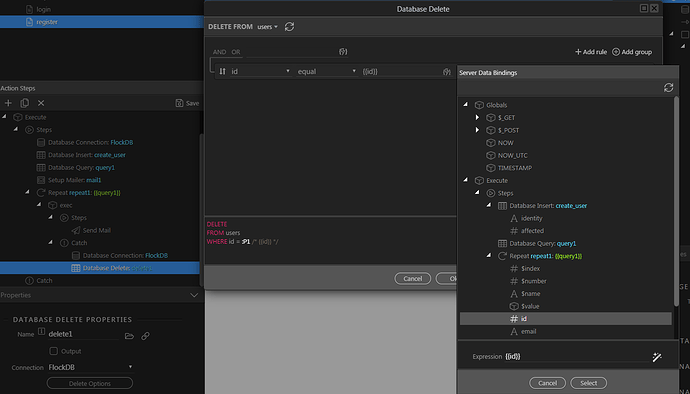Select OR condition toggle

pyautogui.click(x=236, y=52)
